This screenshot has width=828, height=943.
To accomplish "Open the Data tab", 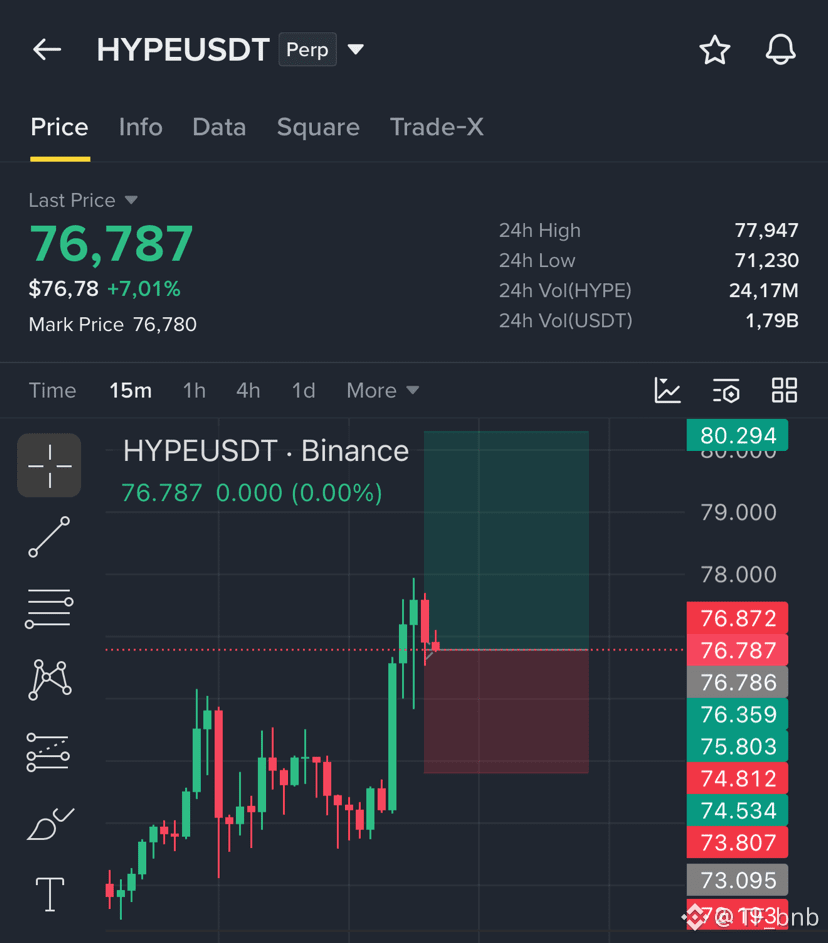I will click(x=219, y=127).
